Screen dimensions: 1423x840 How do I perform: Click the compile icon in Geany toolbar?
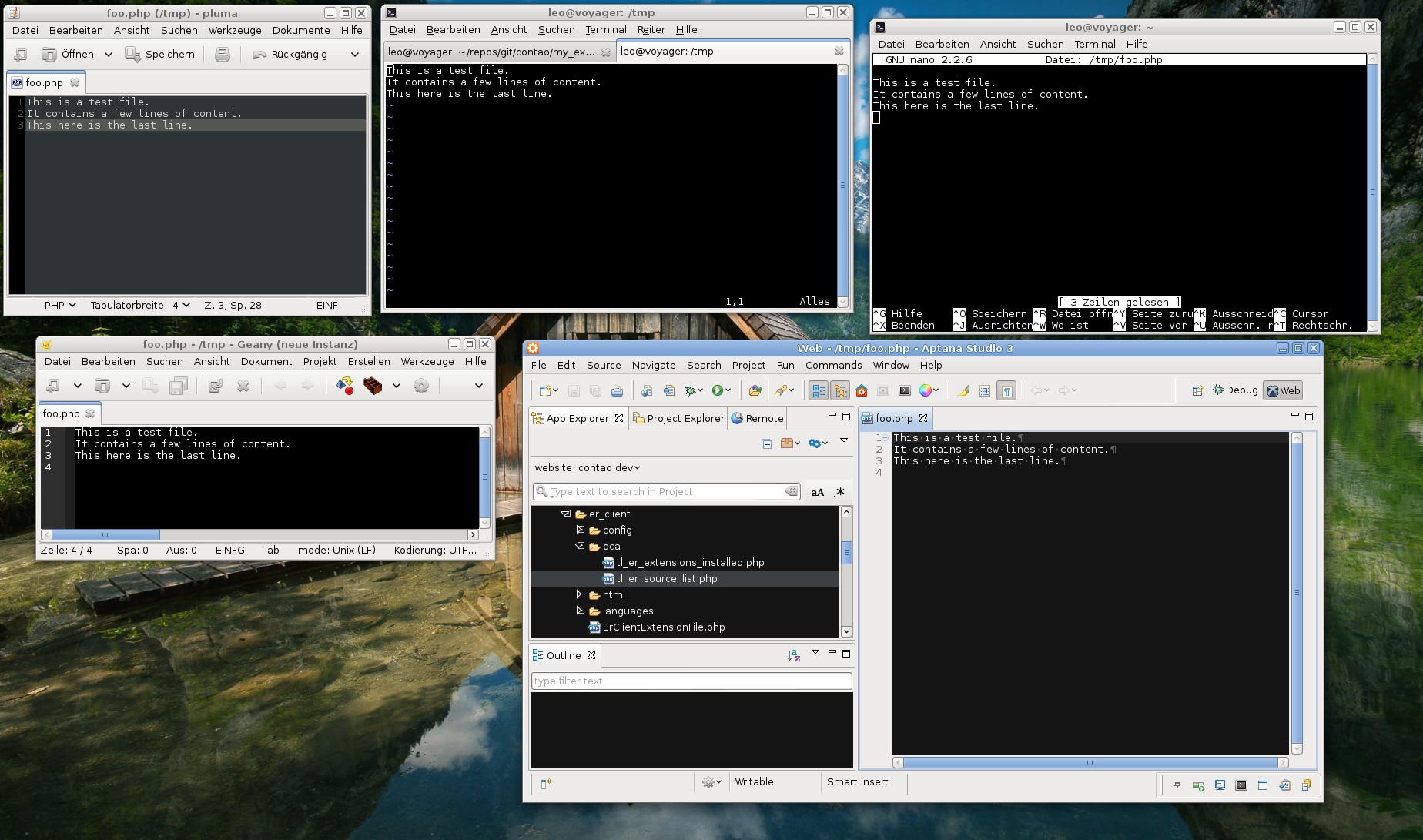coord(345,386)
